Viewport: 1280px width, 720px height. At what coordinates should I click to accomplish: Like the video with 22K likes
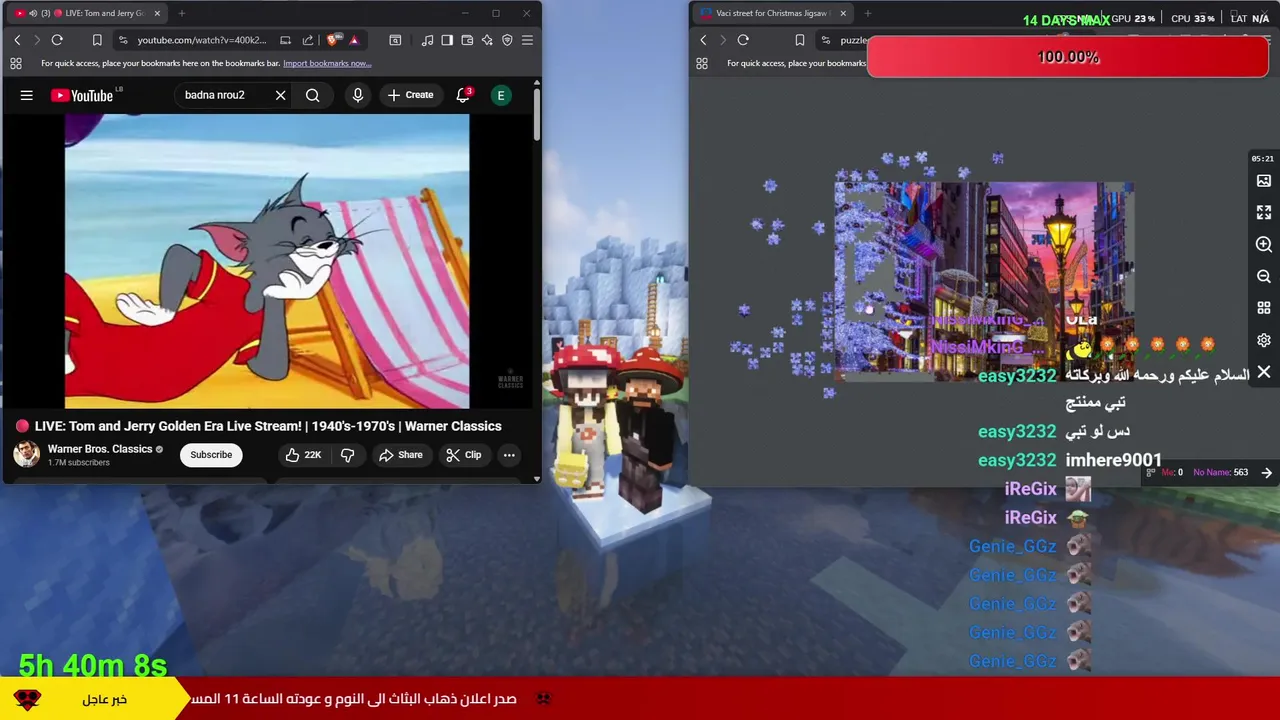click(x=303, y=455)
